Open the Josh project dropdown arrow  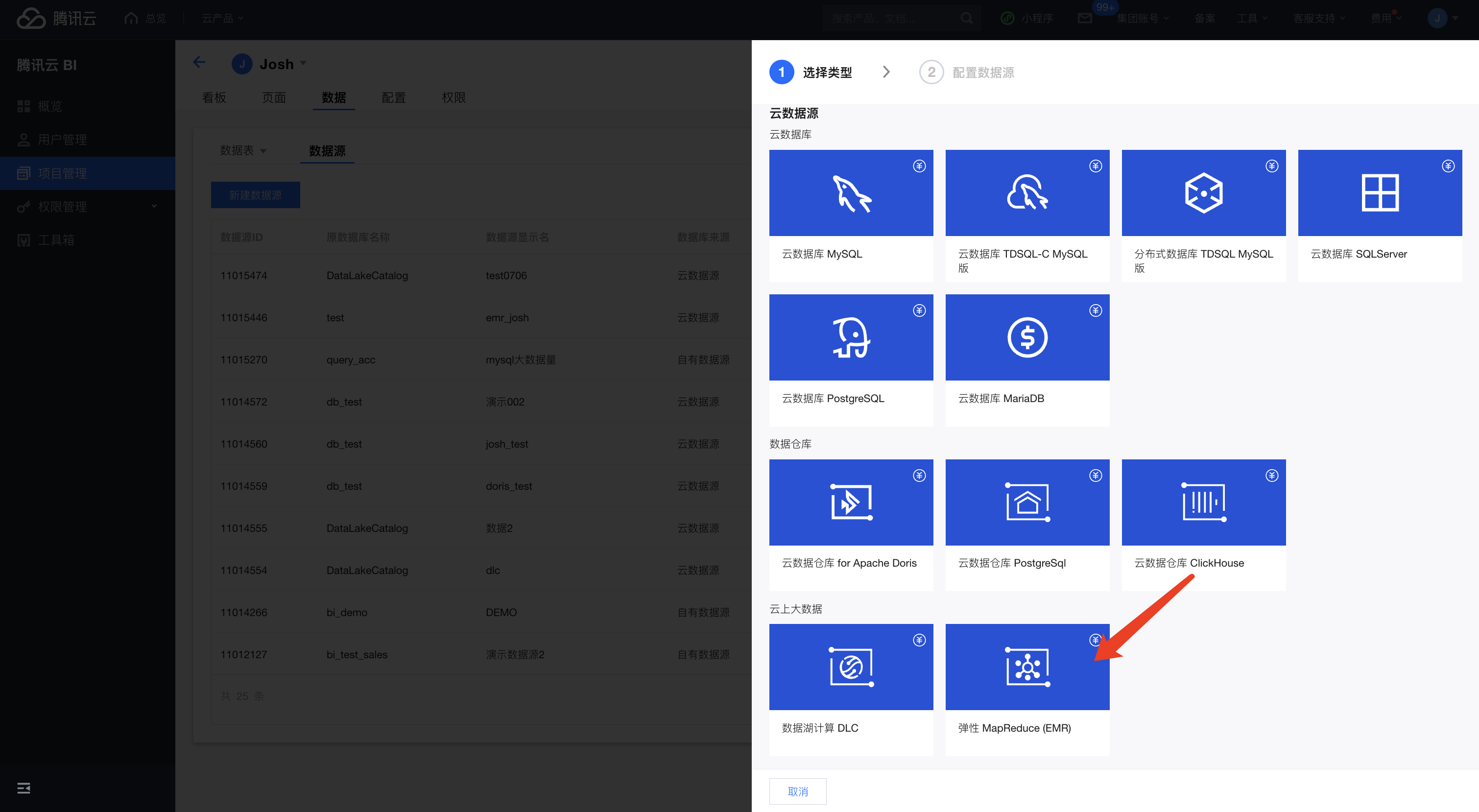pos(303,63)
